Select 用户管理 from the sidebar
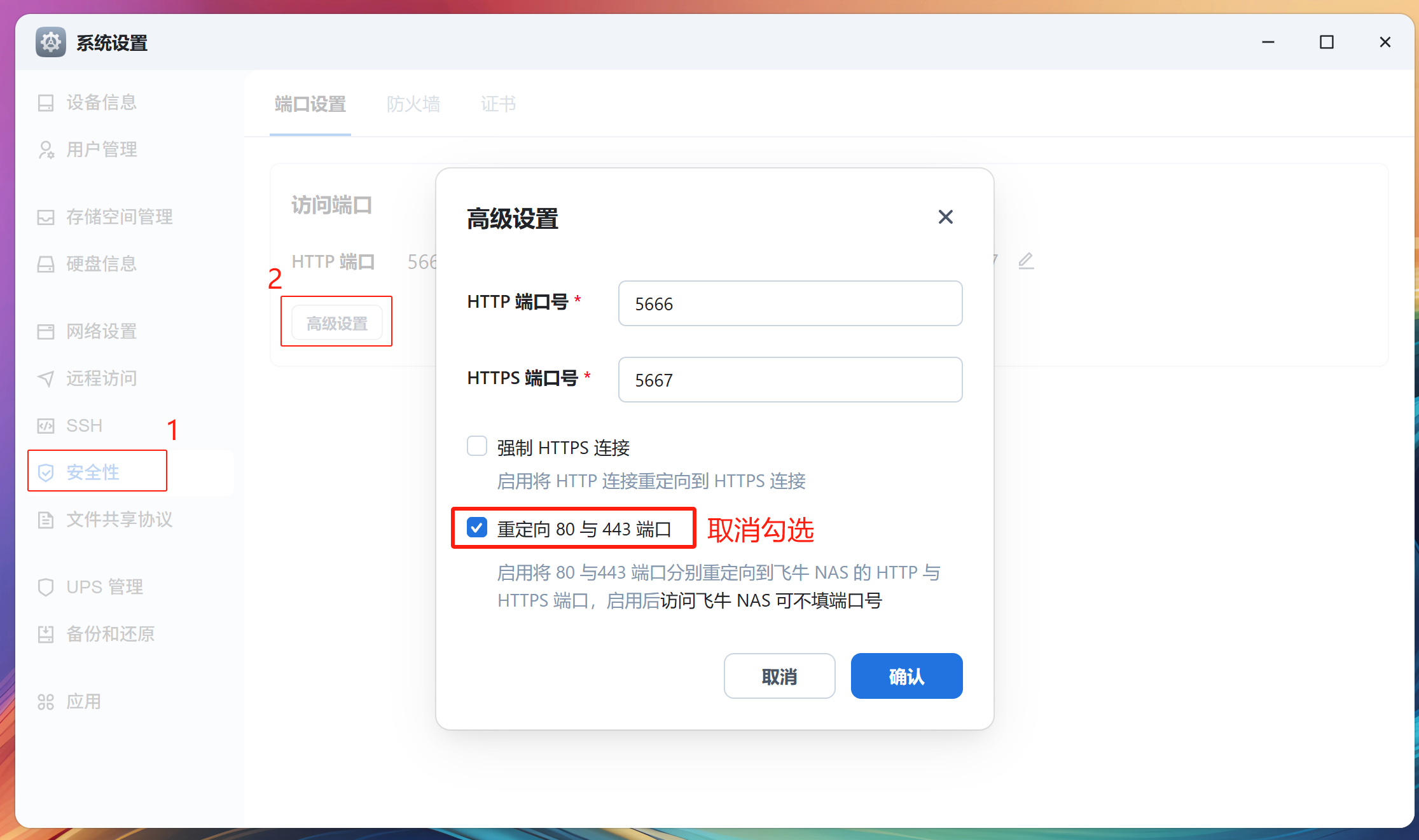Image resolution: width=1419 pixels, height=840 pixels. [x=102, y=149]
